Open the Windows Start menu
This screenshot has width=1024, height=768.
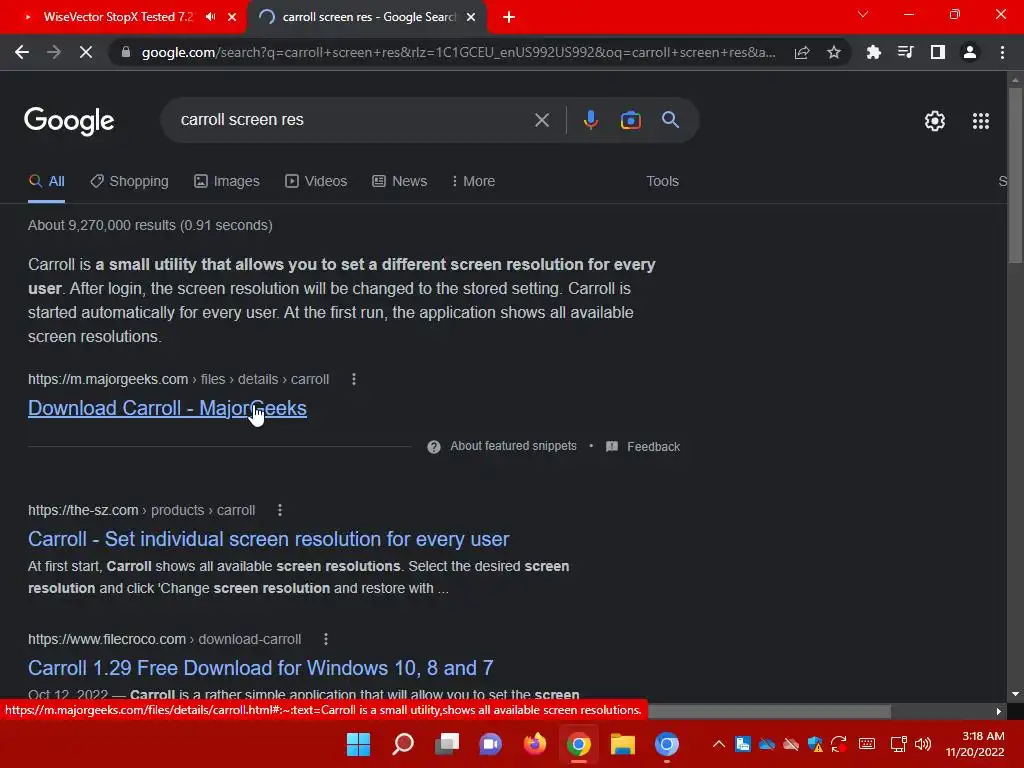(358, 744)
